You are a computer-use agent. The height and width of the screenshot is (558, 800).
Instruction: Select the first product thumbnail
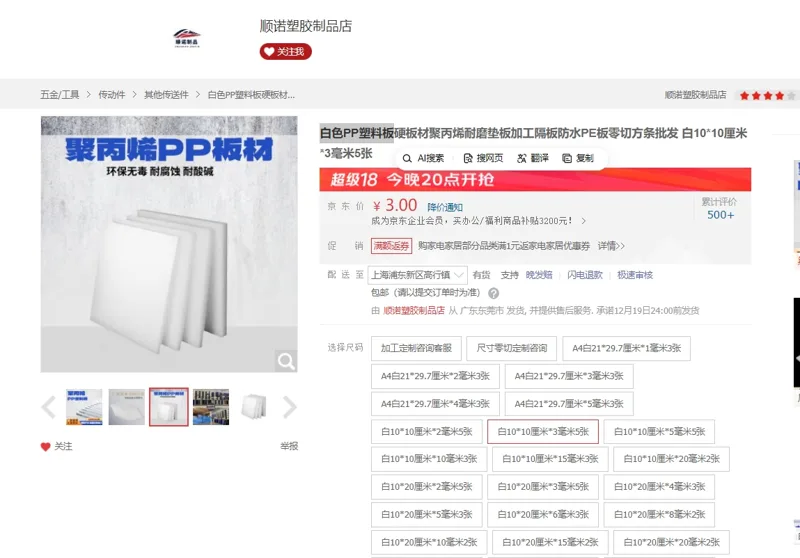pos(84,407)
